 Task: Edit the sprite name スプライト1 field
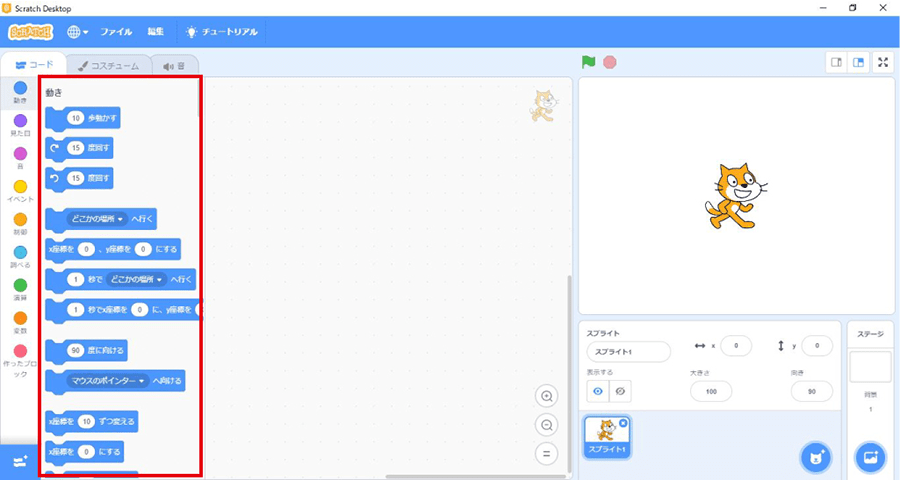[x=629, y=352]
